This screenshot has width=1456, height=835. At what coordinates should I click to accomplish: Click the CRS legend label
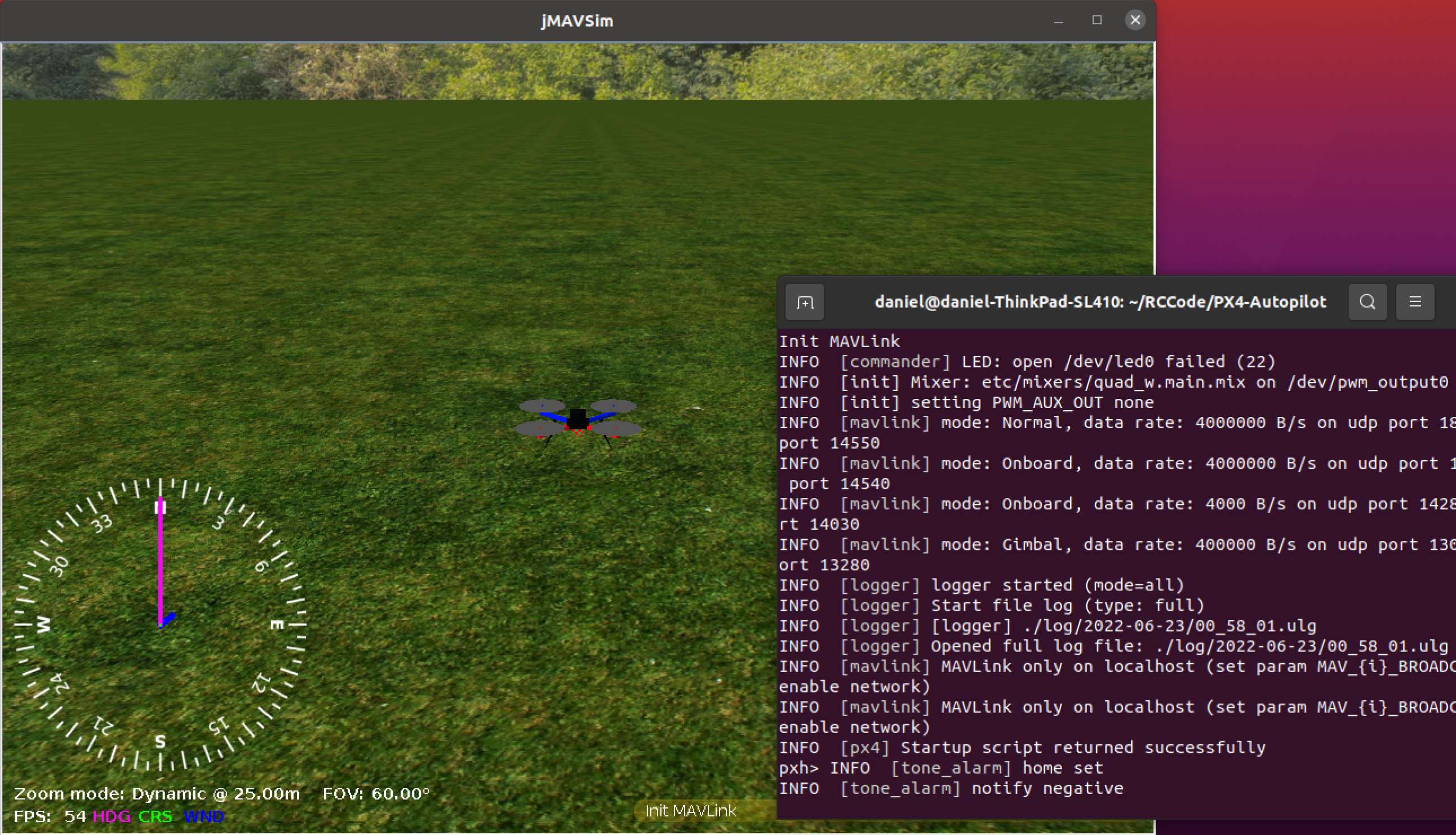pyautogui.click(x=156, y=816)
